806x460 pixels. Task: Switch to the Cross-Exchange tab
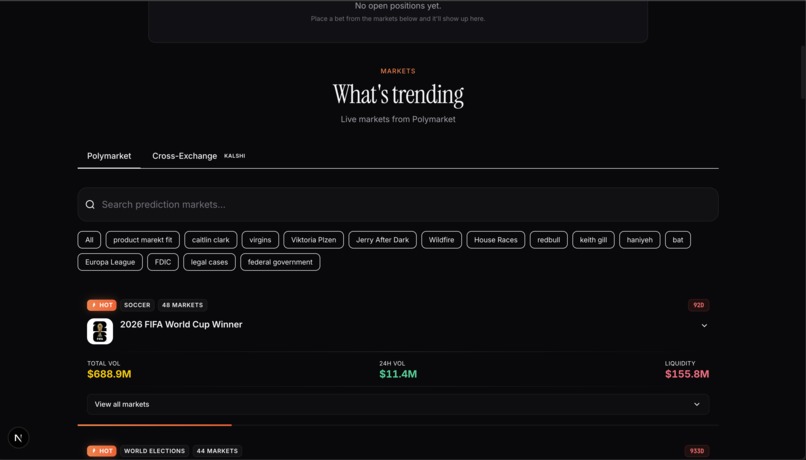(185, 156)
